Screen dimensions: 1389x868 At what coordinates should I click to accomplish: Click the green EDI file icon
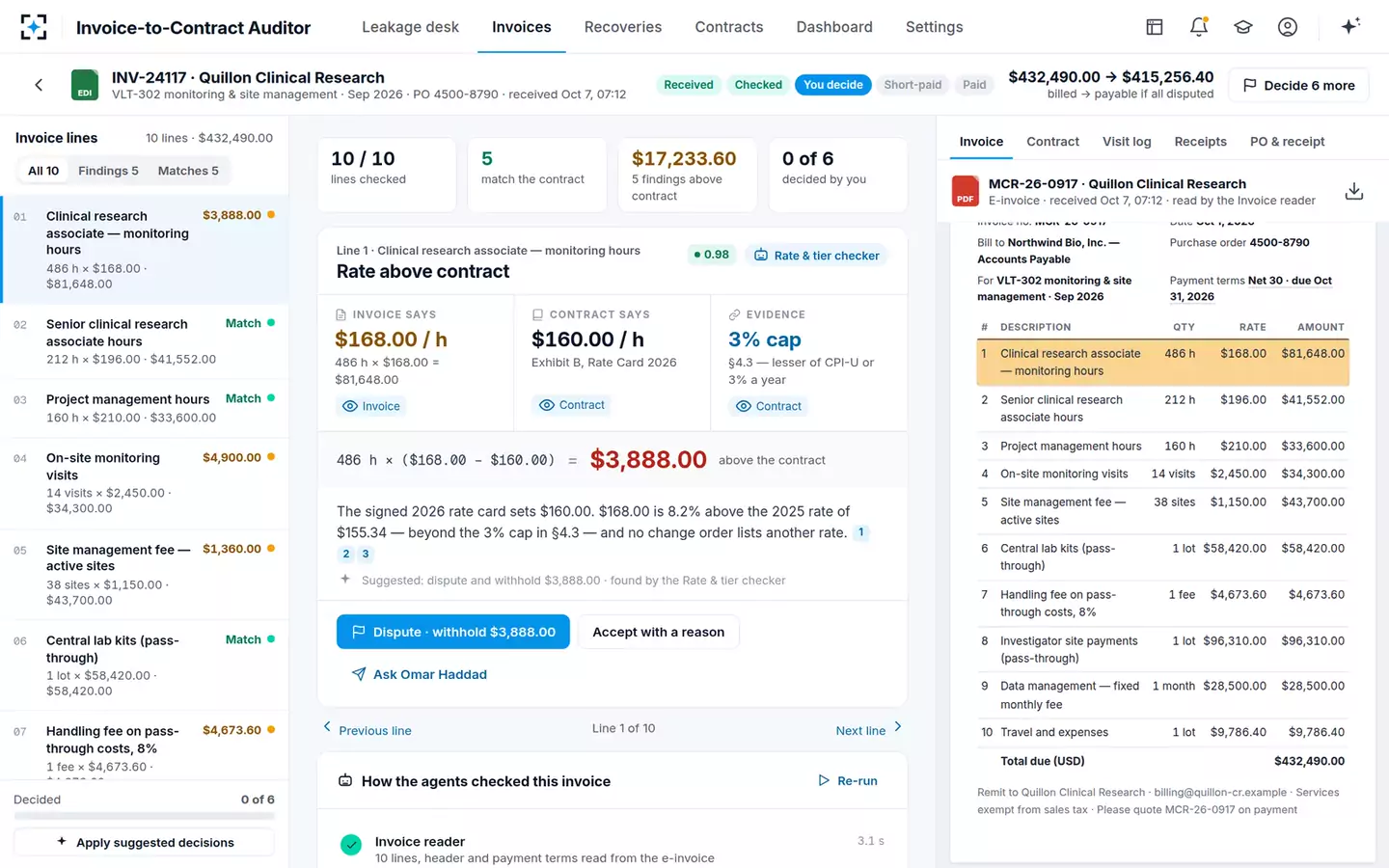tap(85, 85)
